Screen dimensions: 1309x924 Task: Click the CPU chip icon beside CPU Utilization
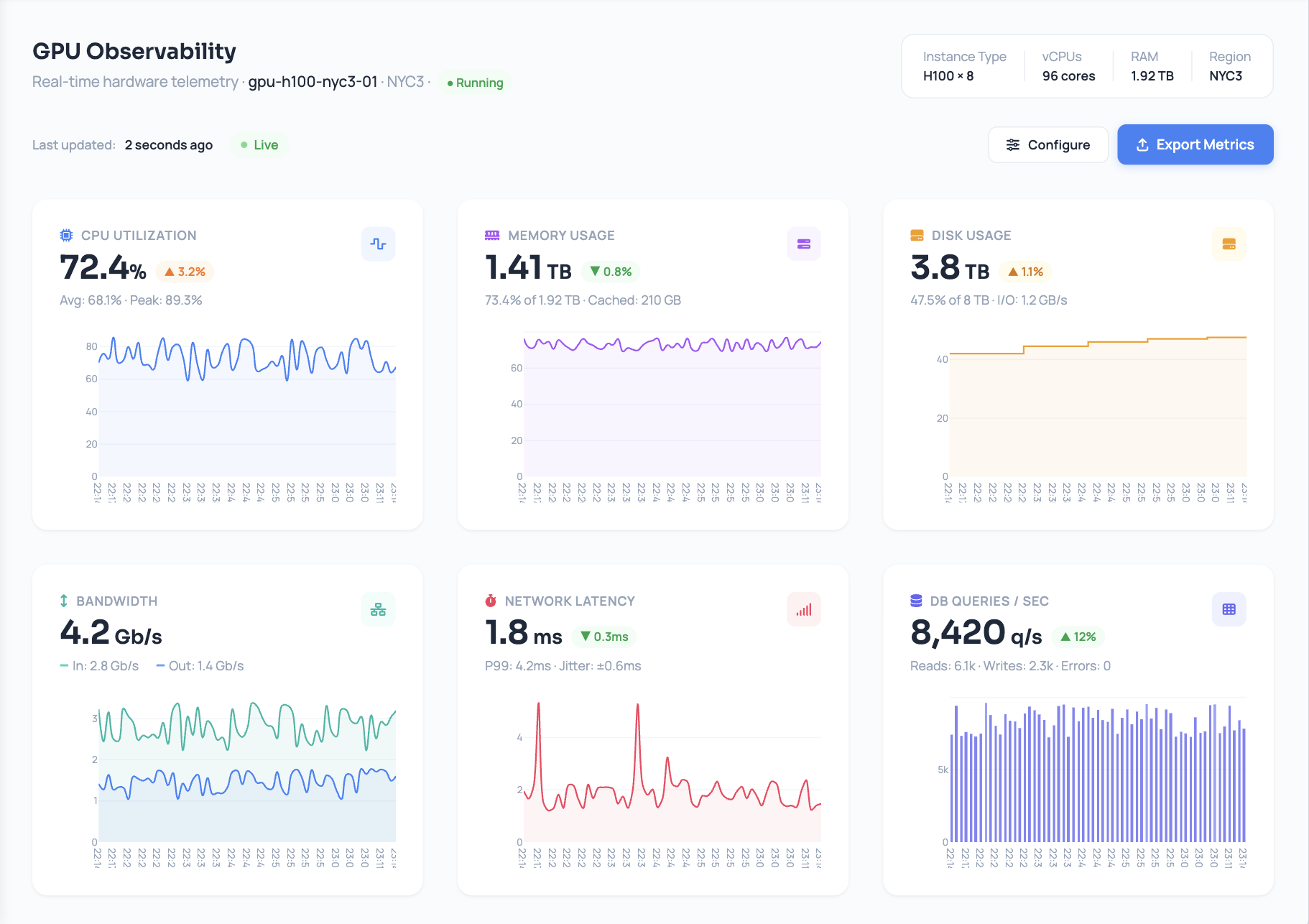[66, 235]
